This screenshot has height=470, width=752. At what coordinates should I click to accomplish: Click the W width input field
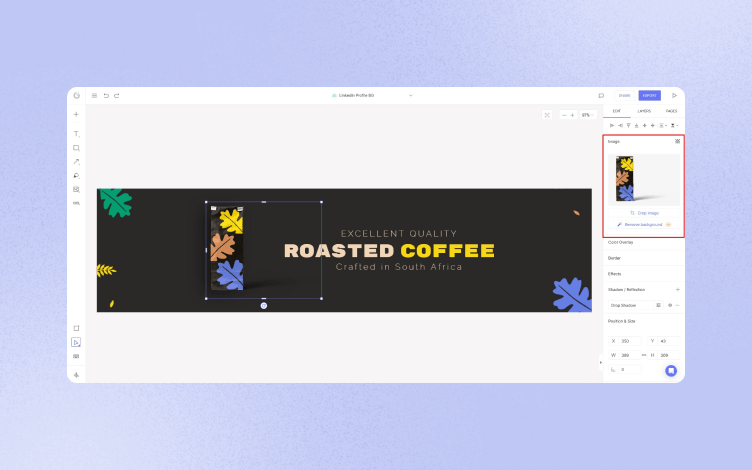click(x=625, y=355)
